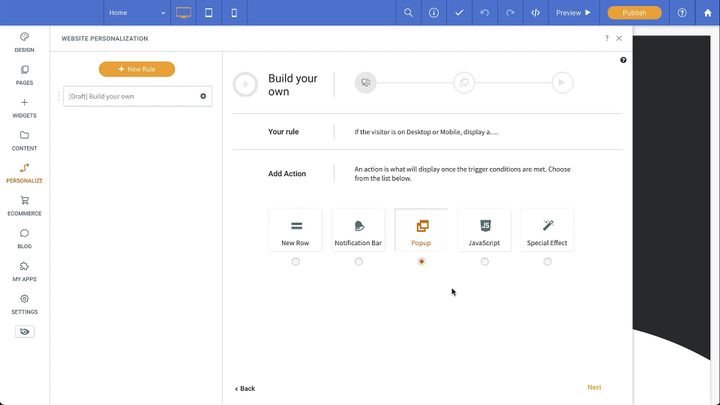This screenshot has height=405, width=720.
Task: Open gear settings for draft rule
Action: (x=203, y=96)
